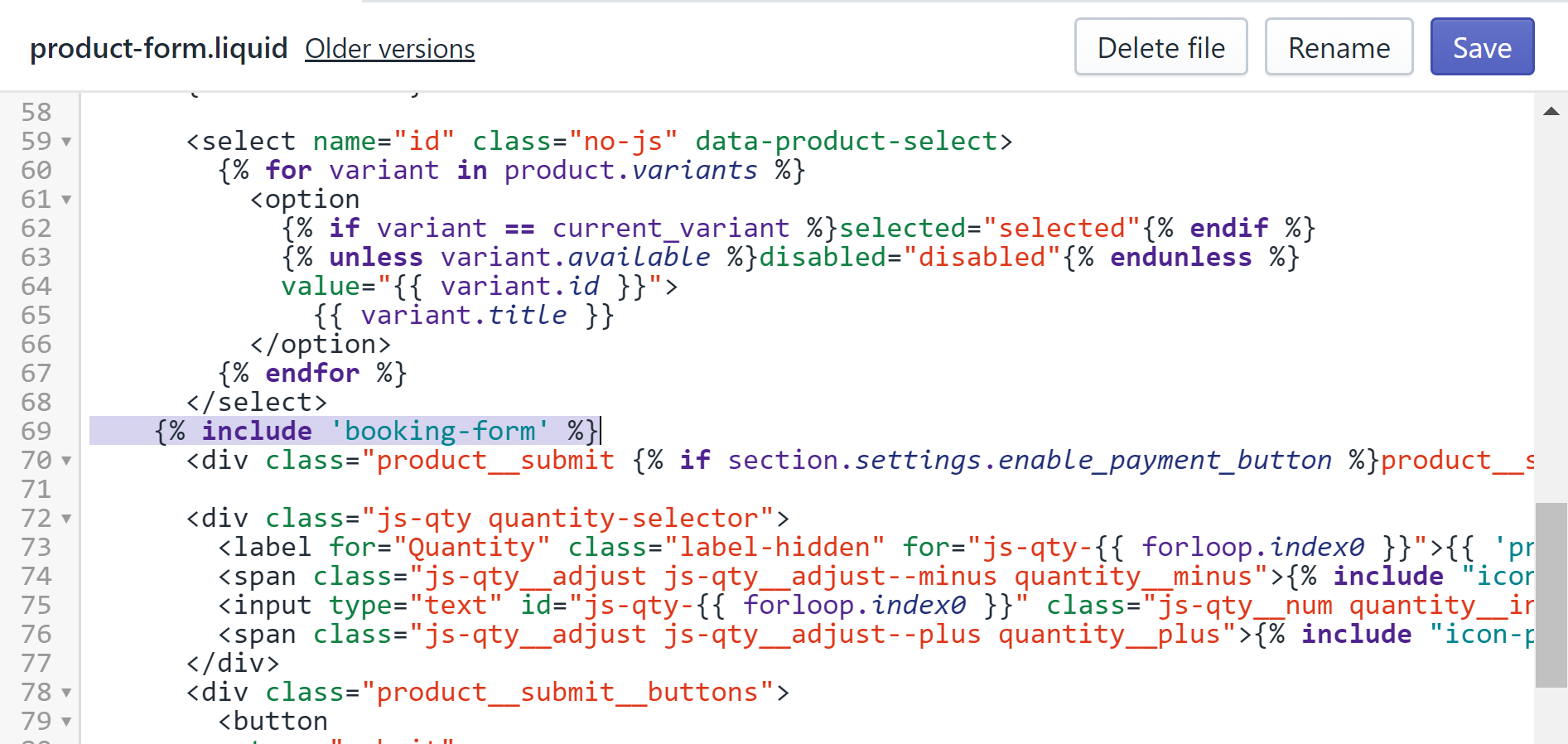Open the Older versions link
Image resolution: width=1568 pixels, height=744 pixels.
pyautogui.click(x=390, y=49)
